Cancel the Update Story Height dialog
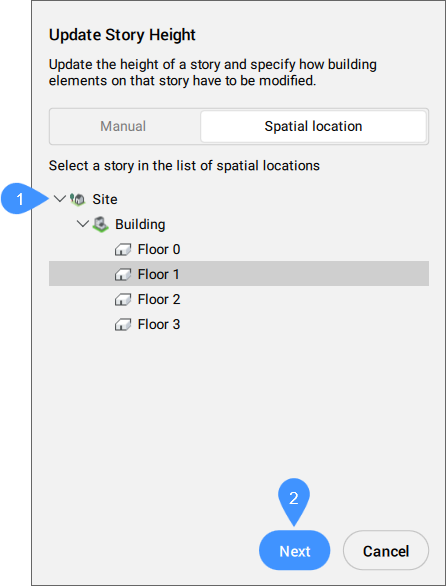Screen dimensions: 446x586 point(386,550)
